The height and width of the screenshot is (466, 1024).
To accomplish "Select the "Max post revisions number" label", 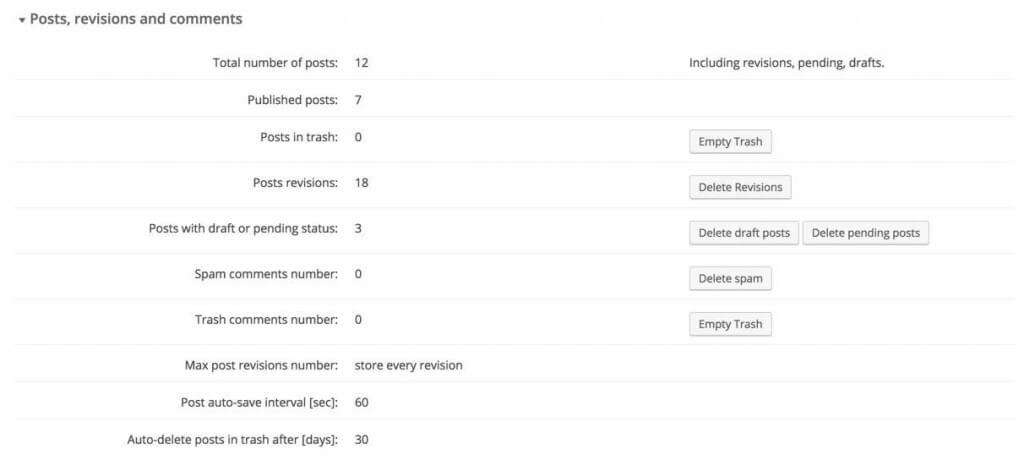I will tap(261, 365).
